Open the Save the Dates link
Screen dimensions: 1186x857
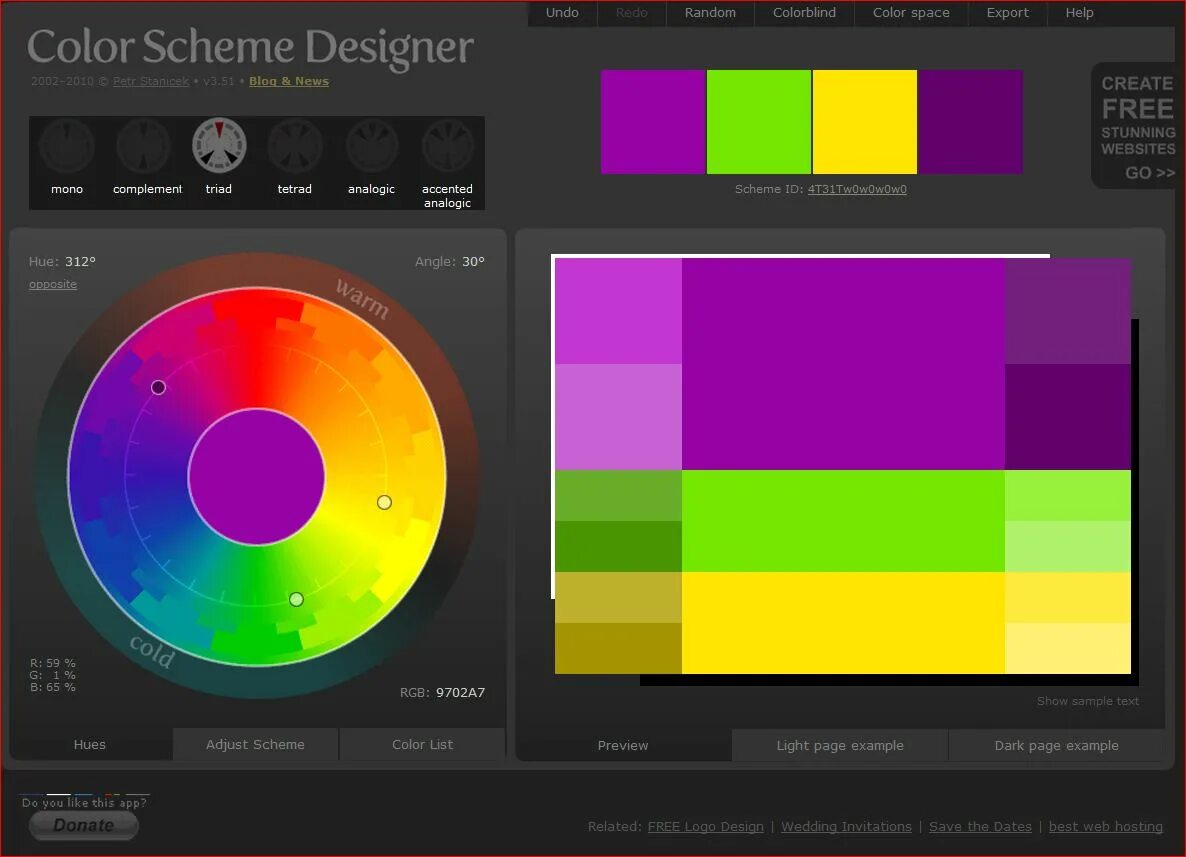[980, 827]
